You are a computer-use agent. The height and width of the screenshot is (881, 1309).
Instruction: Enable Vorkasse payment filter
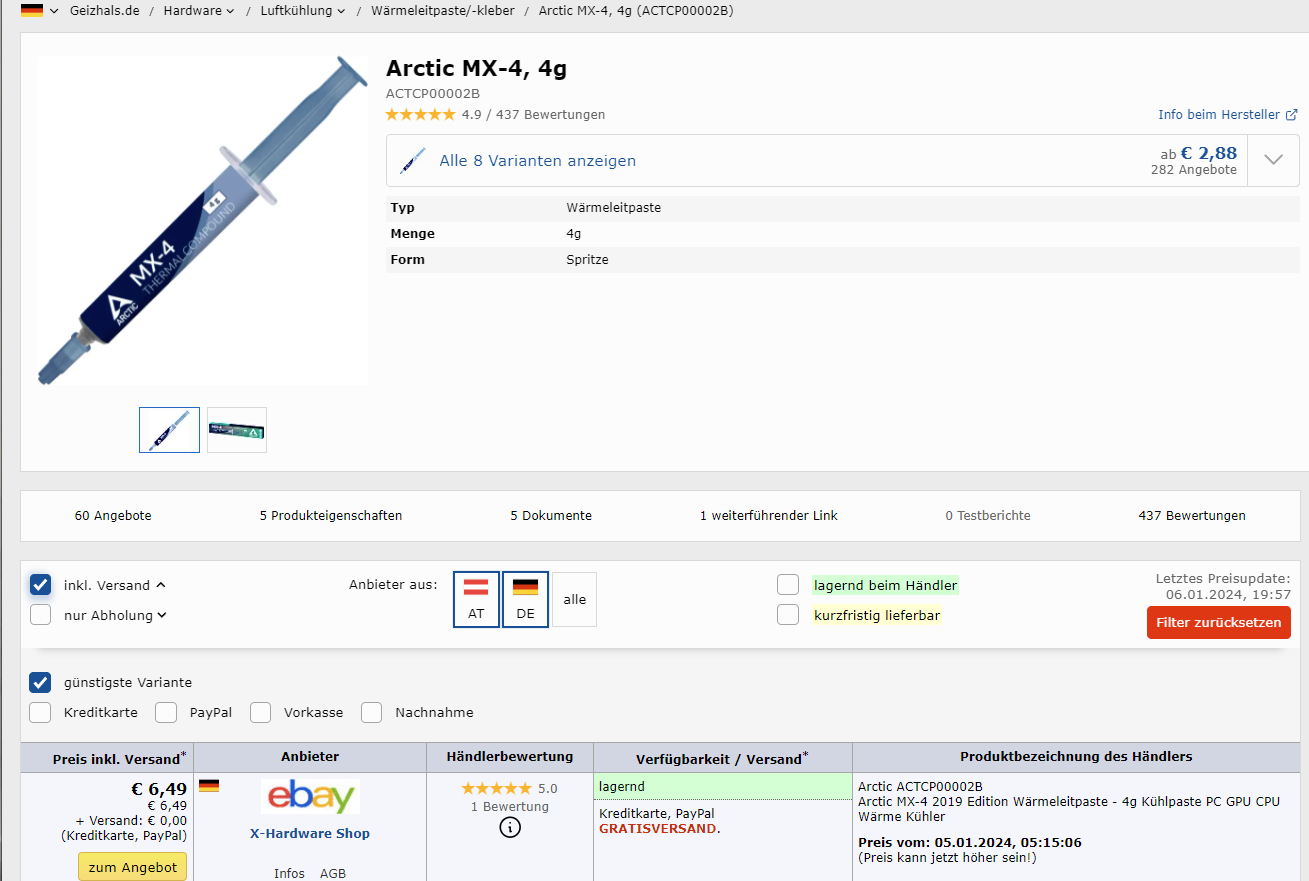261,712
